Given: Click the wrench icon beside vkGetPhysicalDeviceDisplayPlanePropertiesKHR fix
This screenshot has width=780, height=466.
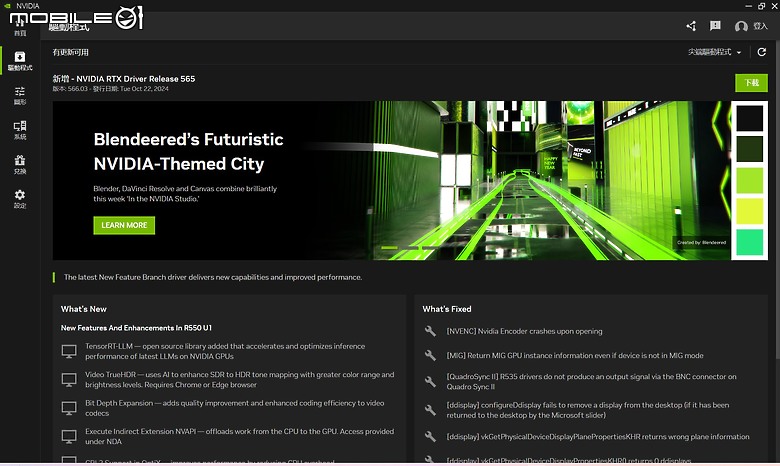Looking at the screenshot, I should 430,436.
